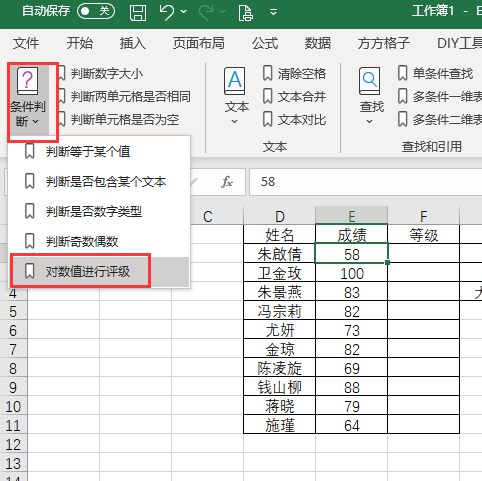The width and height of the screenshot is (482, 481).
Task: Expand the 文本 dropdown chevron
Action: (235, 122)
